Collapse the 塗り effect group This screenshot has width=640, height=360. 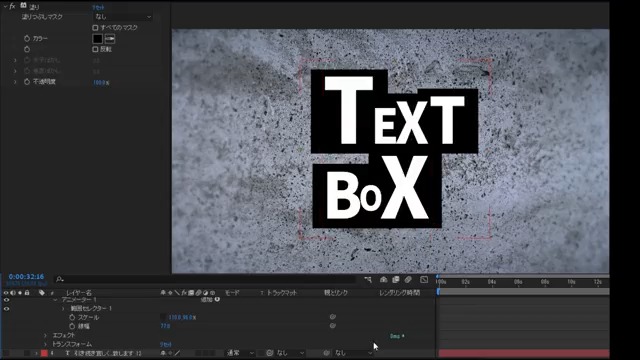[x=5, y=7]
